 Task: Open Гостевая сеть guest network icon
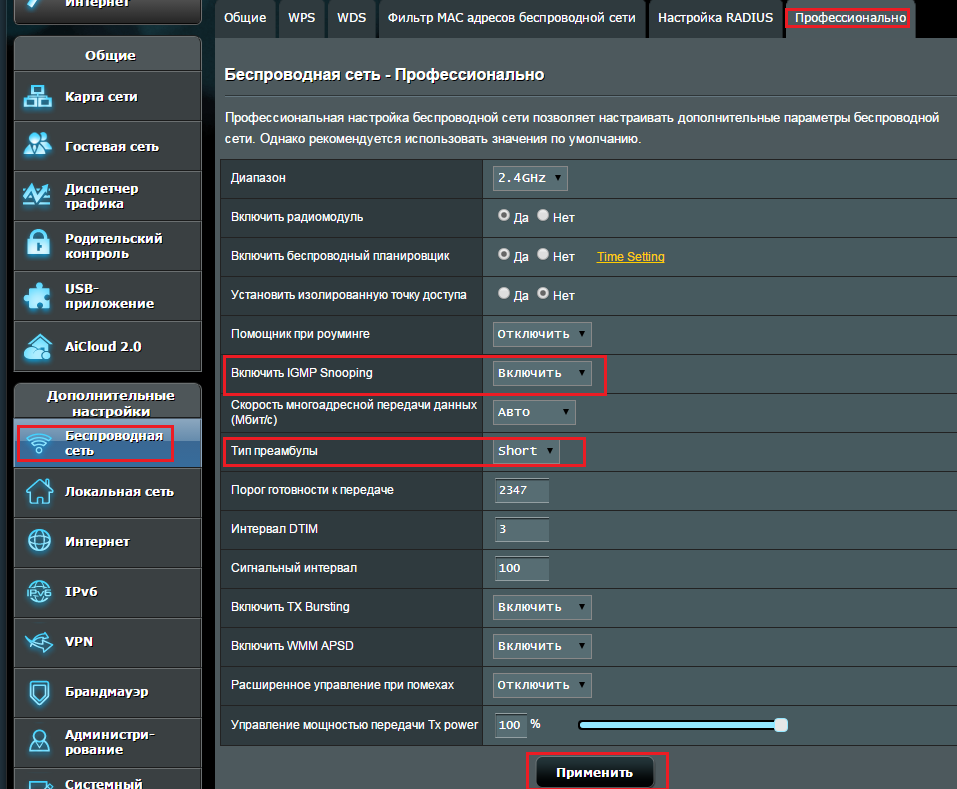[38, 146]
